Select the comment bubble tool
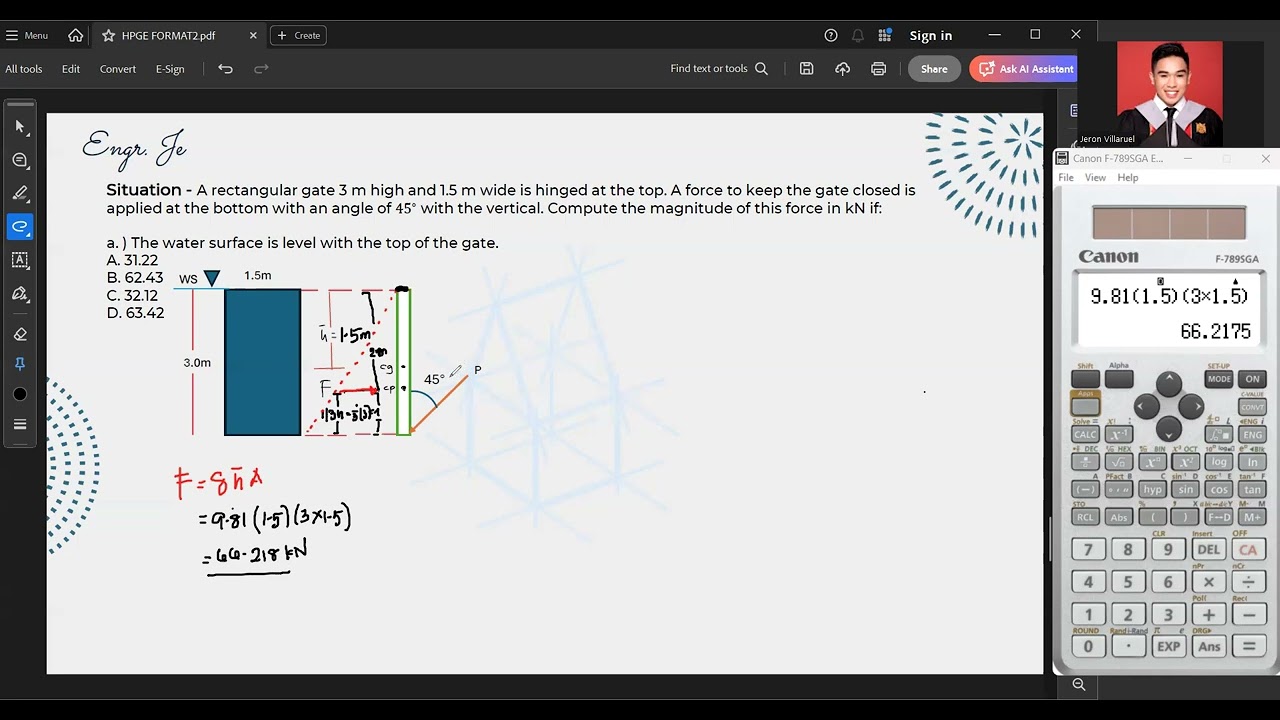The height and width of the screenshot is (720, 1280). click(x=20, y=160)
